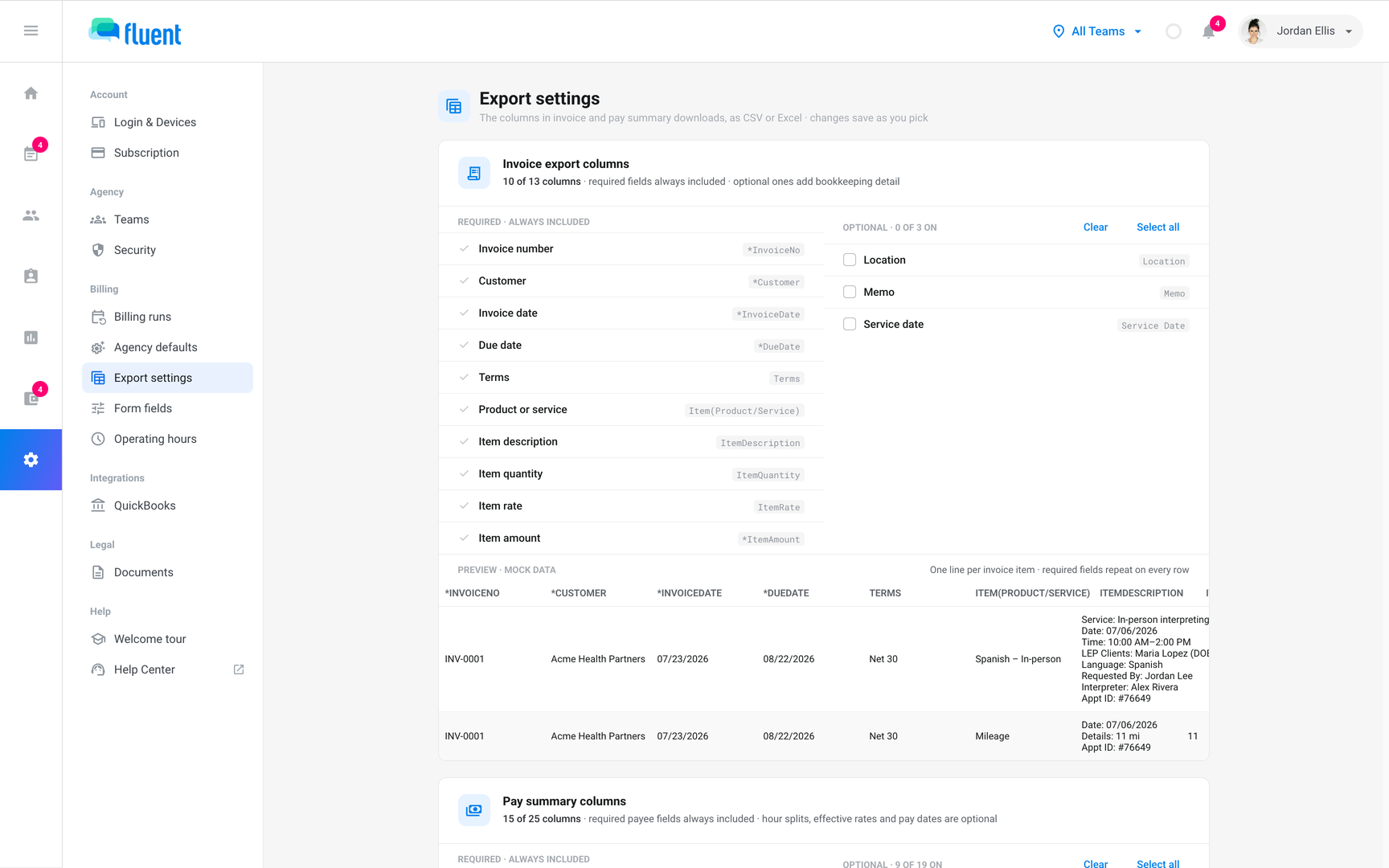Click the fluent logo
The width and height of the screenshot is (1389, 868).
[135, 31]
